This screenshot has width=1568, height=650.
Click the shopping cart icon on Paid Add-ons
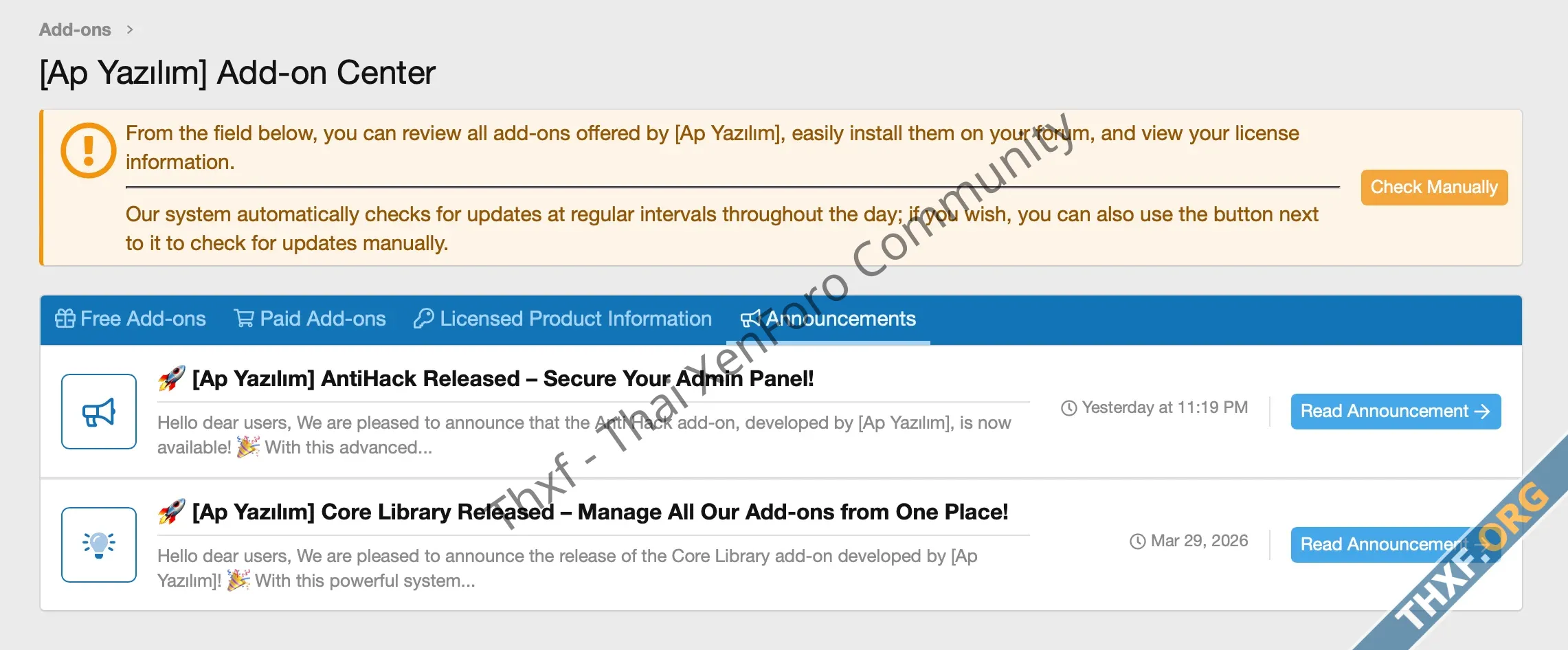coord(244,319)
